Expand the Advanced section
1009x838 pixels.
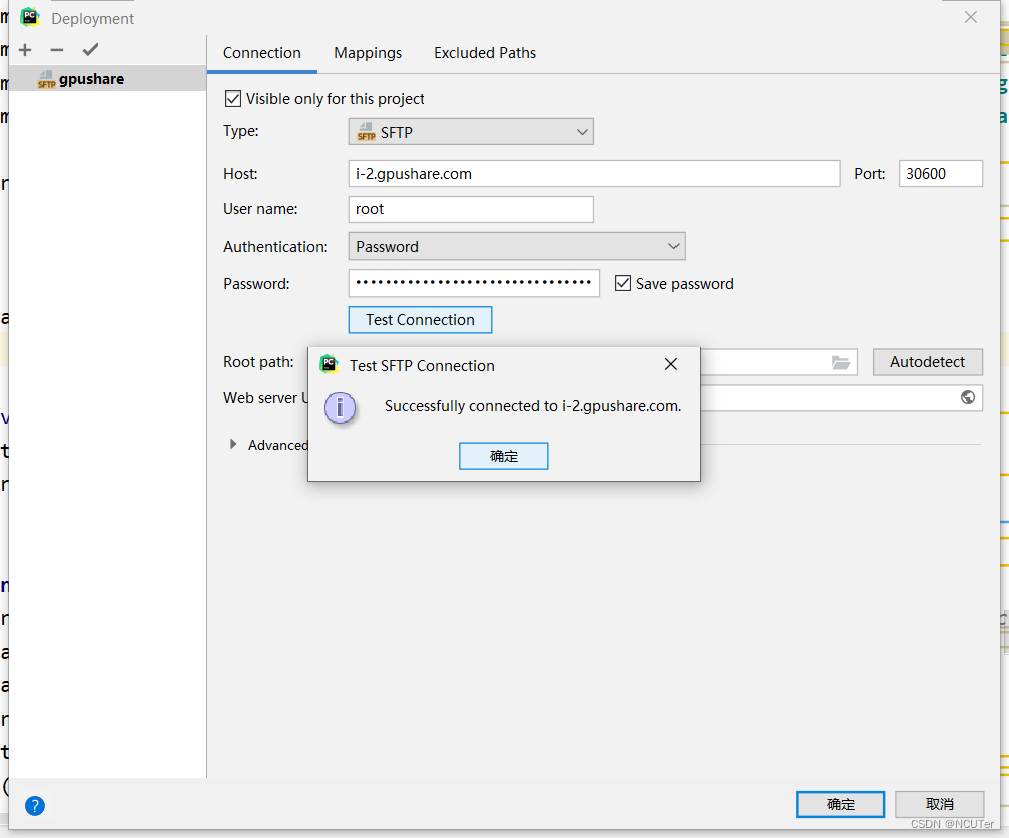[x=234, y=445]
